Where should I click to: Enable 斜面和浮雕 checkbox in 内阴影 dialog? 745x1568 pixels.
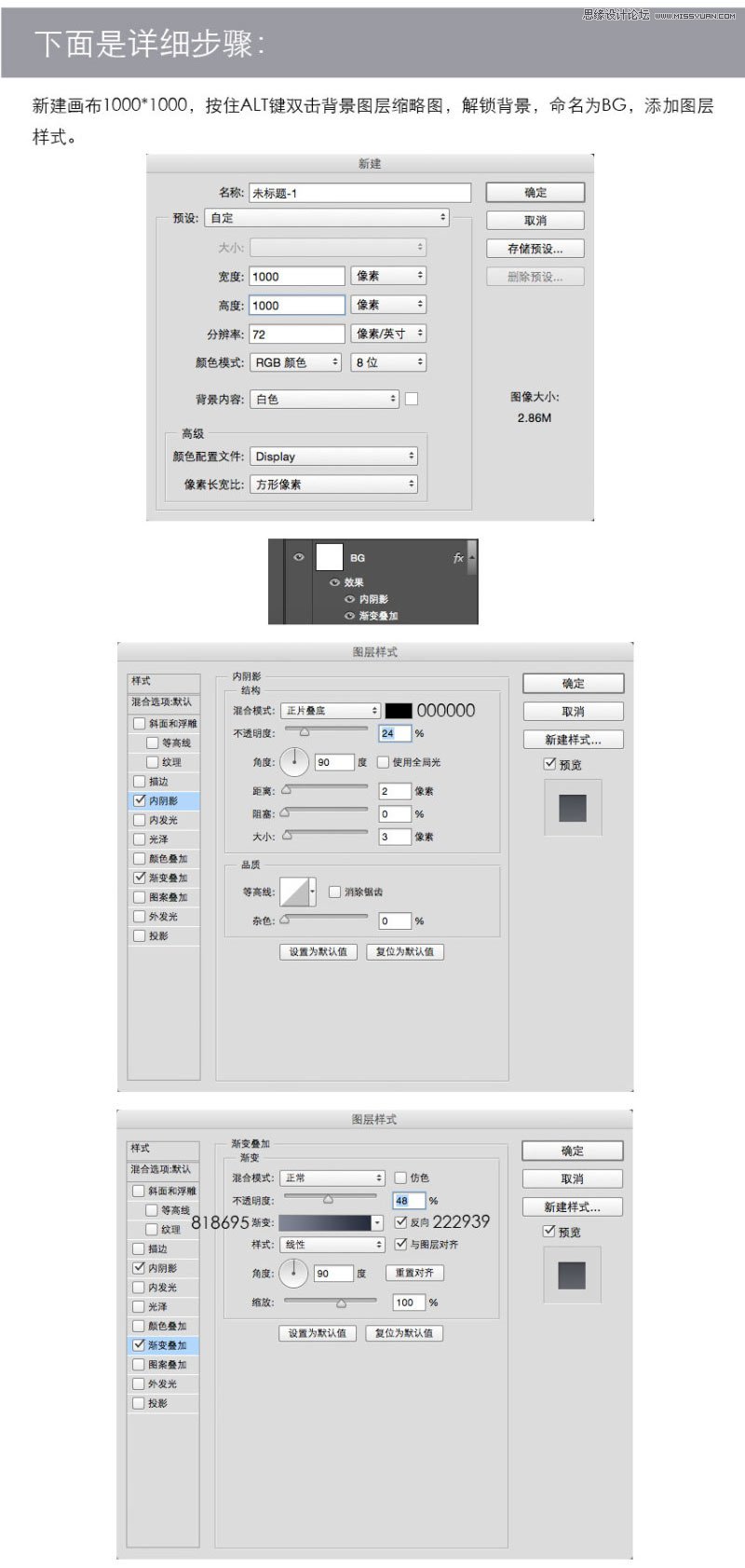[x=140, y=723]
